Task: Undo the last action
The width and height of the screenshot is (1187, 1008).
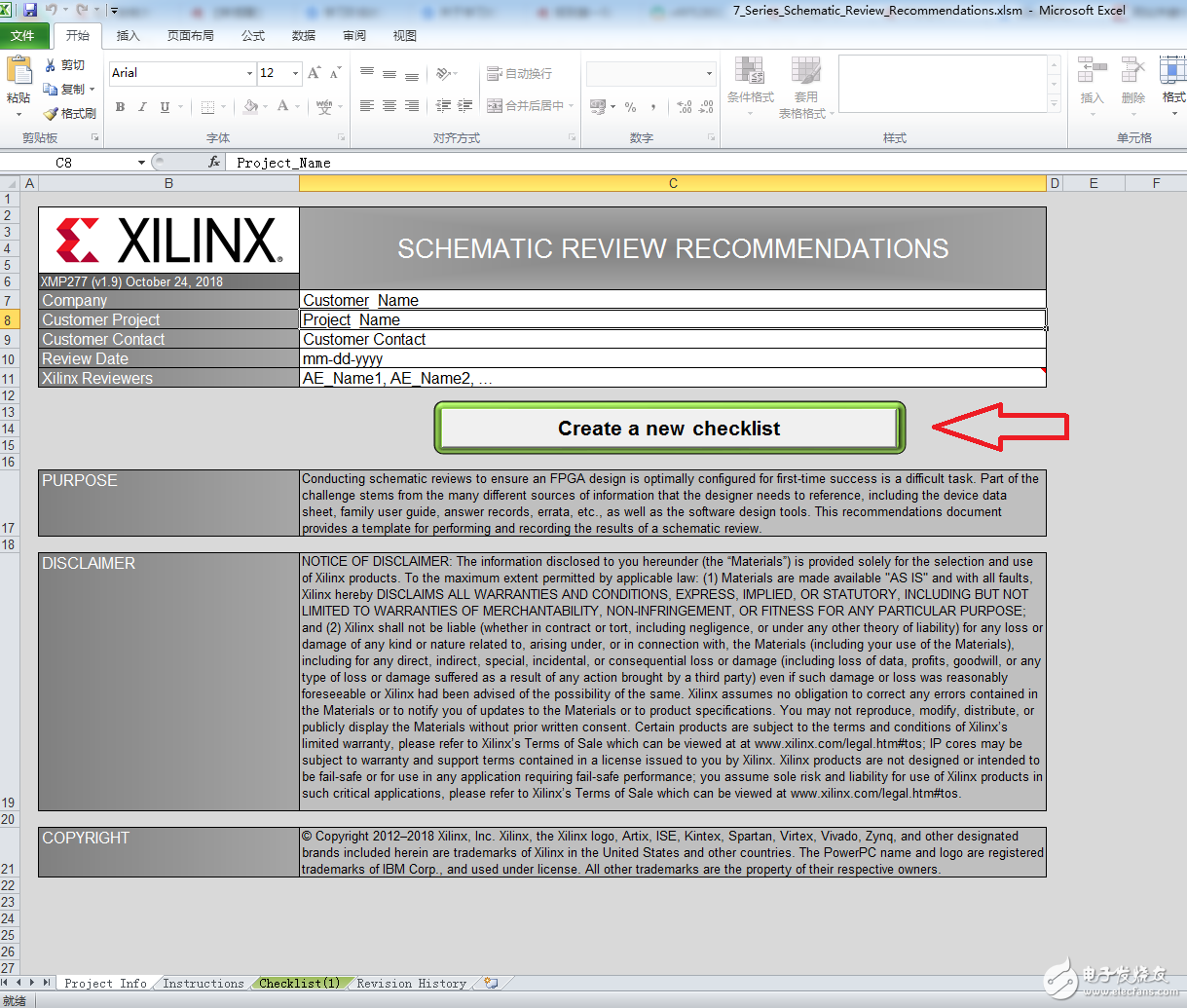Action: [x=51, y=11]
